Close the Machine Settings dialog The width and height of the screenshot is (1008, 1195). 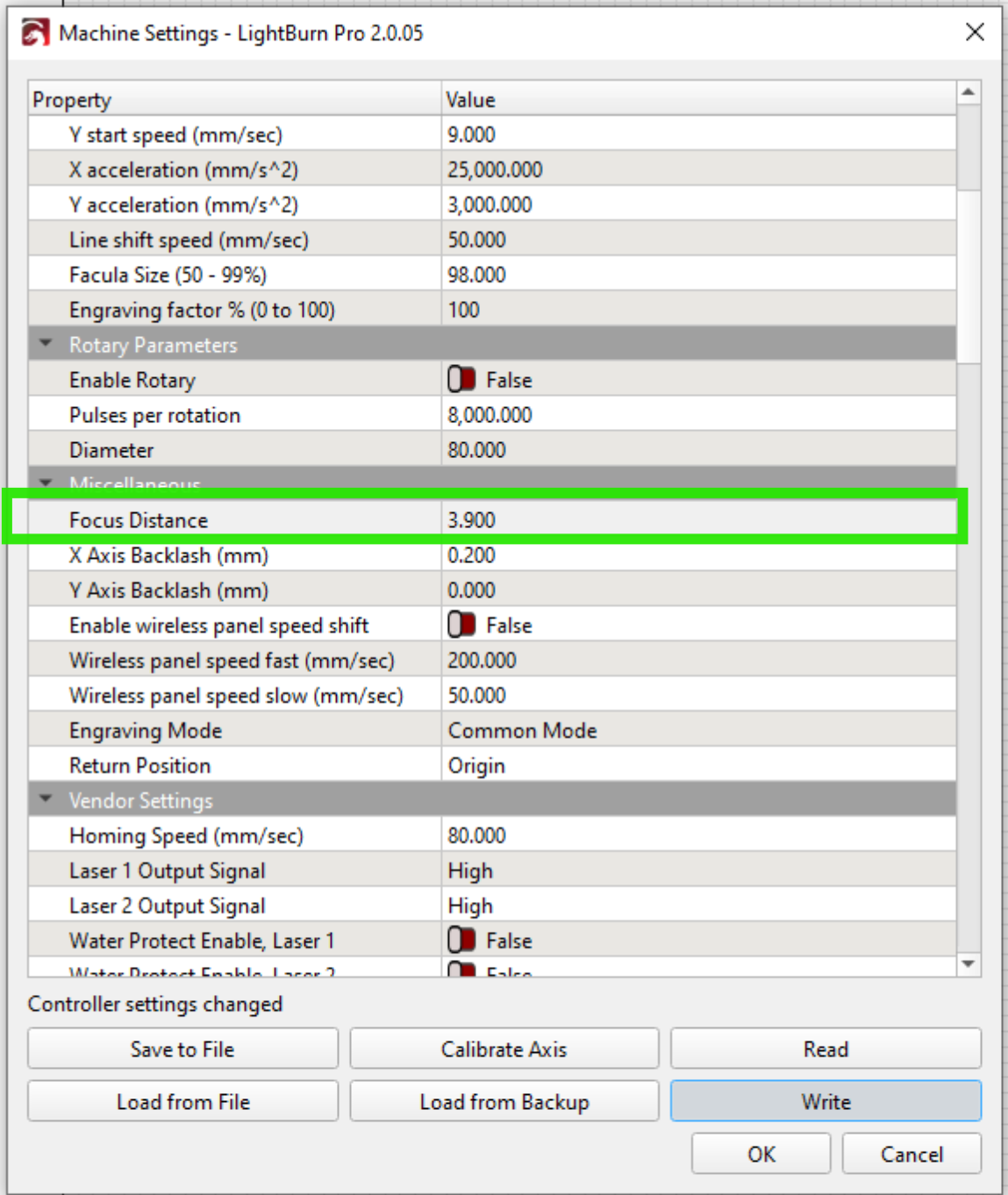[974, 32]
